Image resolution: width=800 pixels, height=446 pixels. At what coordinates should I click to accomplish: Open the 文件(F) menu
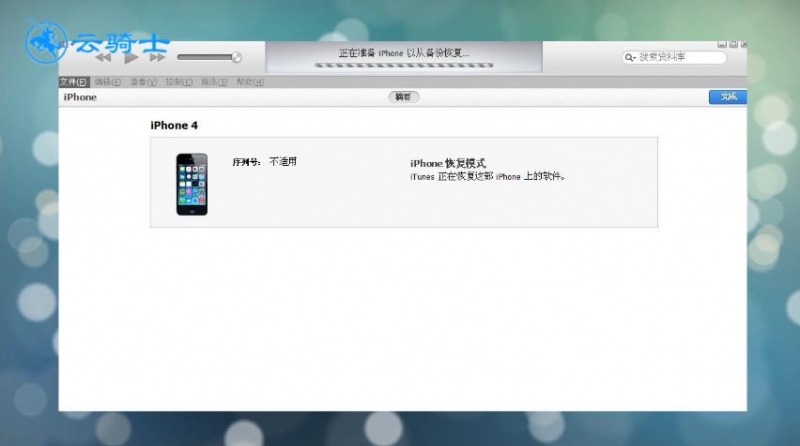[73, 82]
